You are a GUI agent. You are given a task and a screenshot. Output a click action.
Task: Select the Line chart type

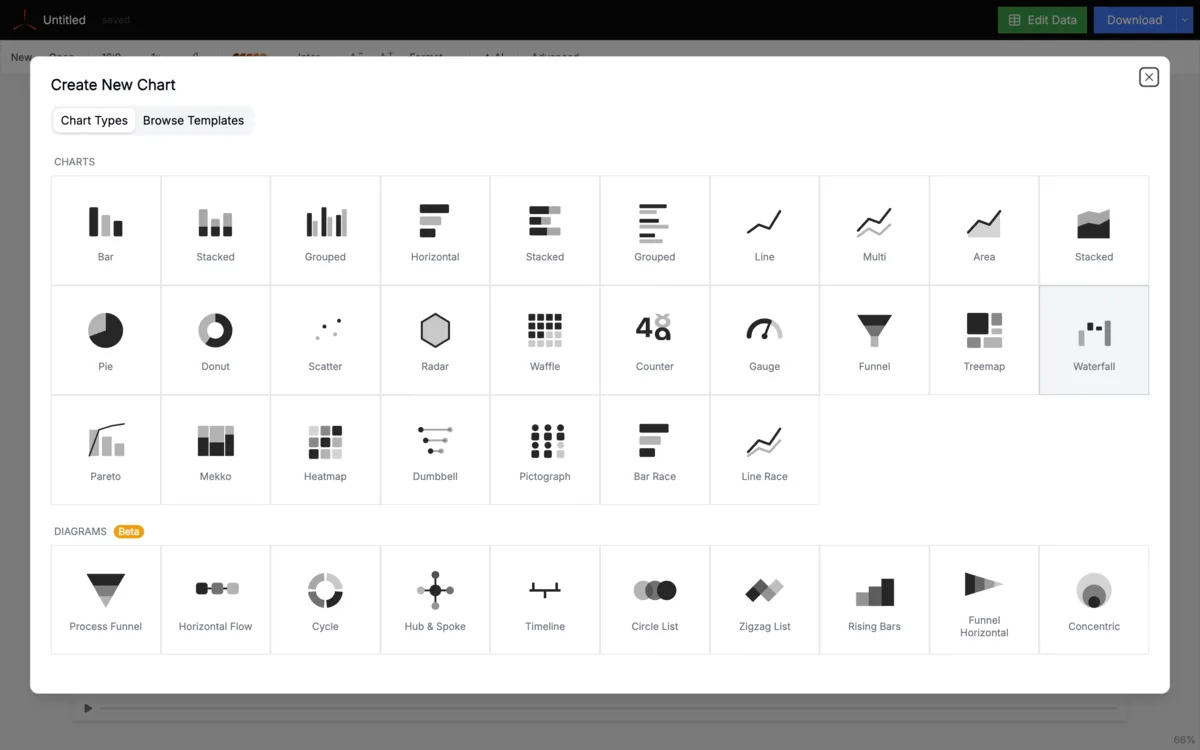tap(765, 230)
